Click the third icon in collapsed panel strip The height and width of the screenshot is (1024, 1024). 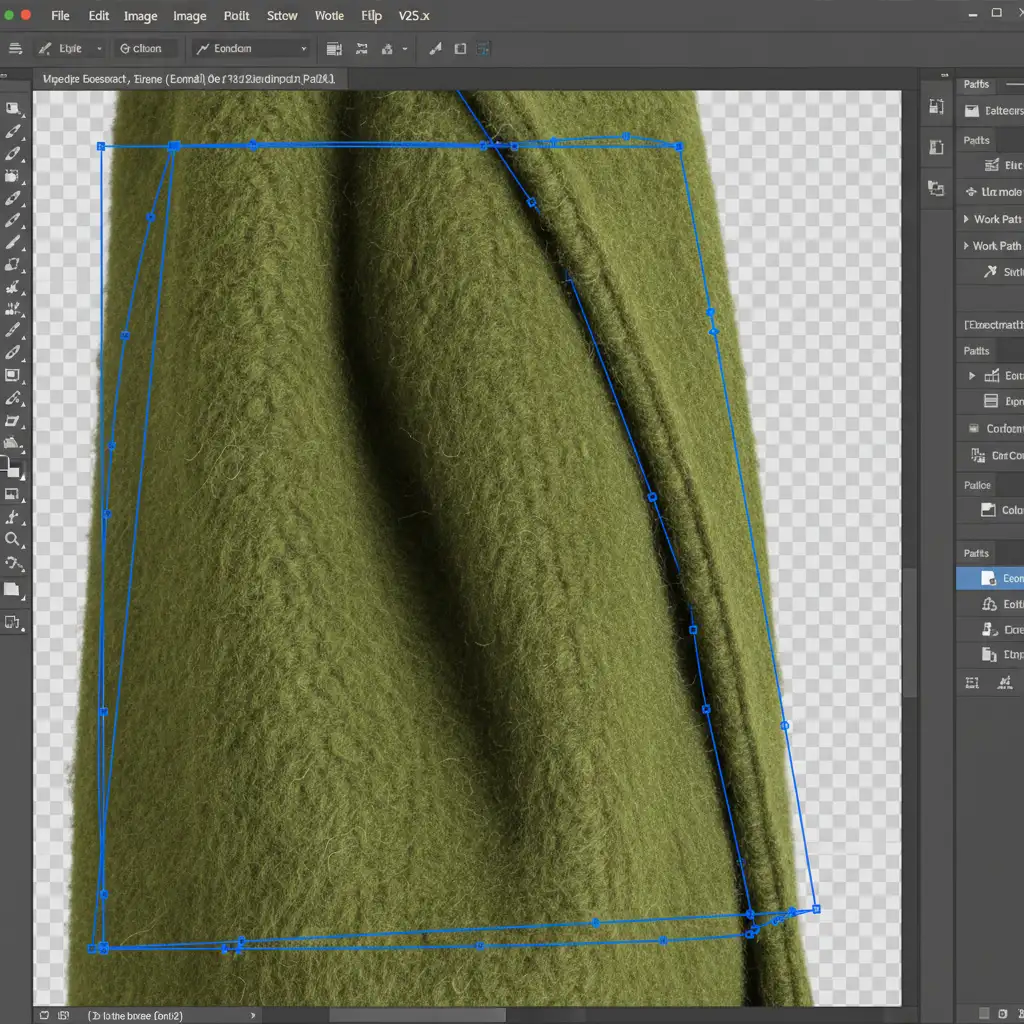click(x=936, y=187)
